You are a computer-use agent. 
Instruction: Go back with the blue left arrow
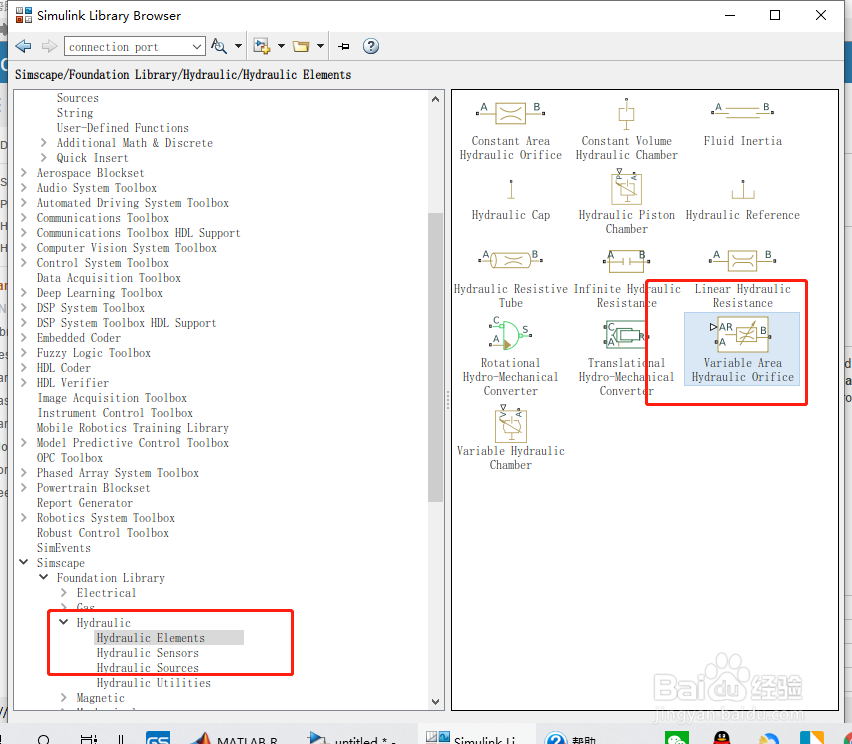[x=23, y=46]
